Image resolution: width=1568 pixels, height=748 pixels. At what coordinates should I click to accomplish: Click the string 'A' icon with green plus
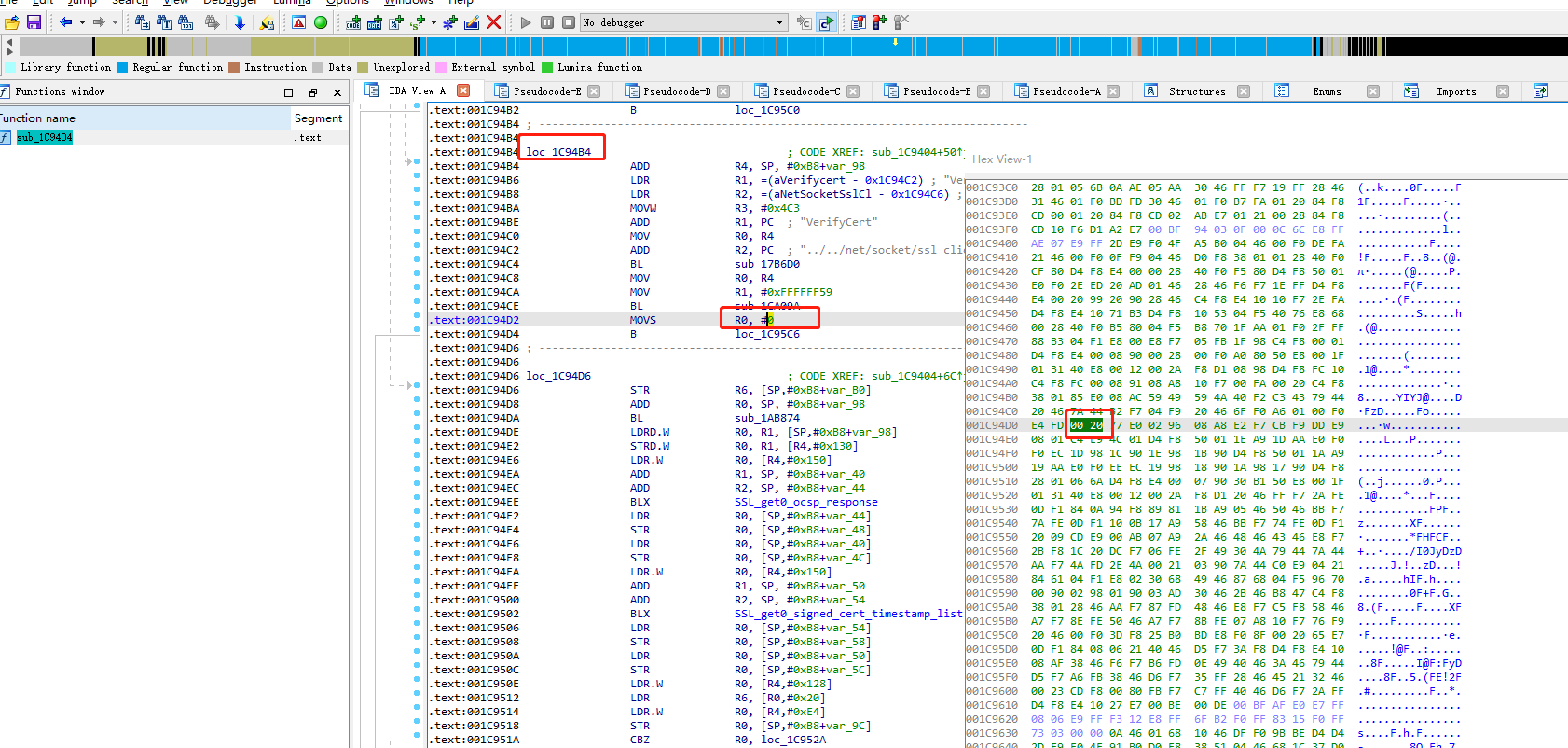(396, 22)
